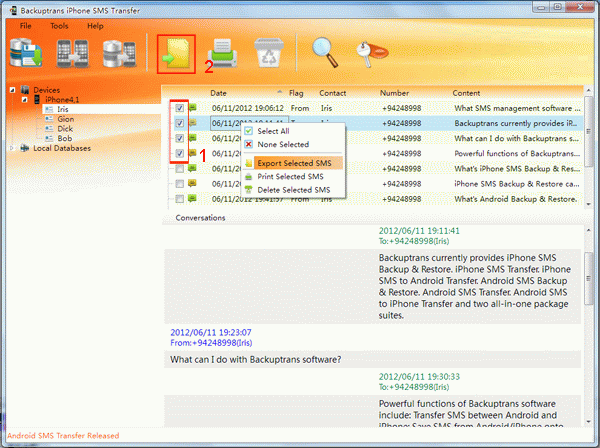The width and height of the screenshot is (600, 448).
Task: Click the contact card icon beside Gion
Action: (49, 119)
